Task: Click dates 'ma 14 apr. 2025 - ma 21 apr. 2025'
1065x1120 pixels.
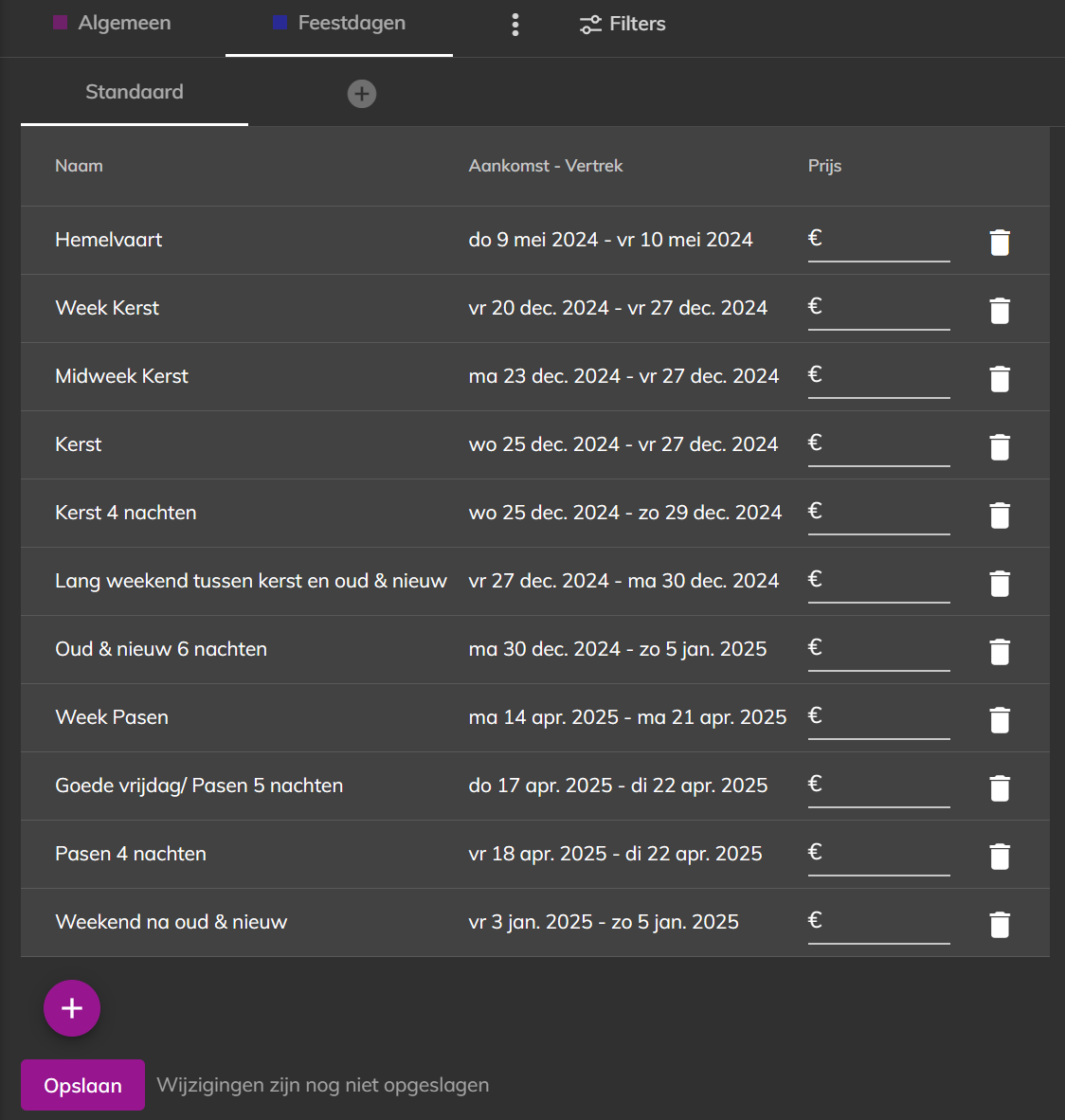Action: [x=627, y=717]
